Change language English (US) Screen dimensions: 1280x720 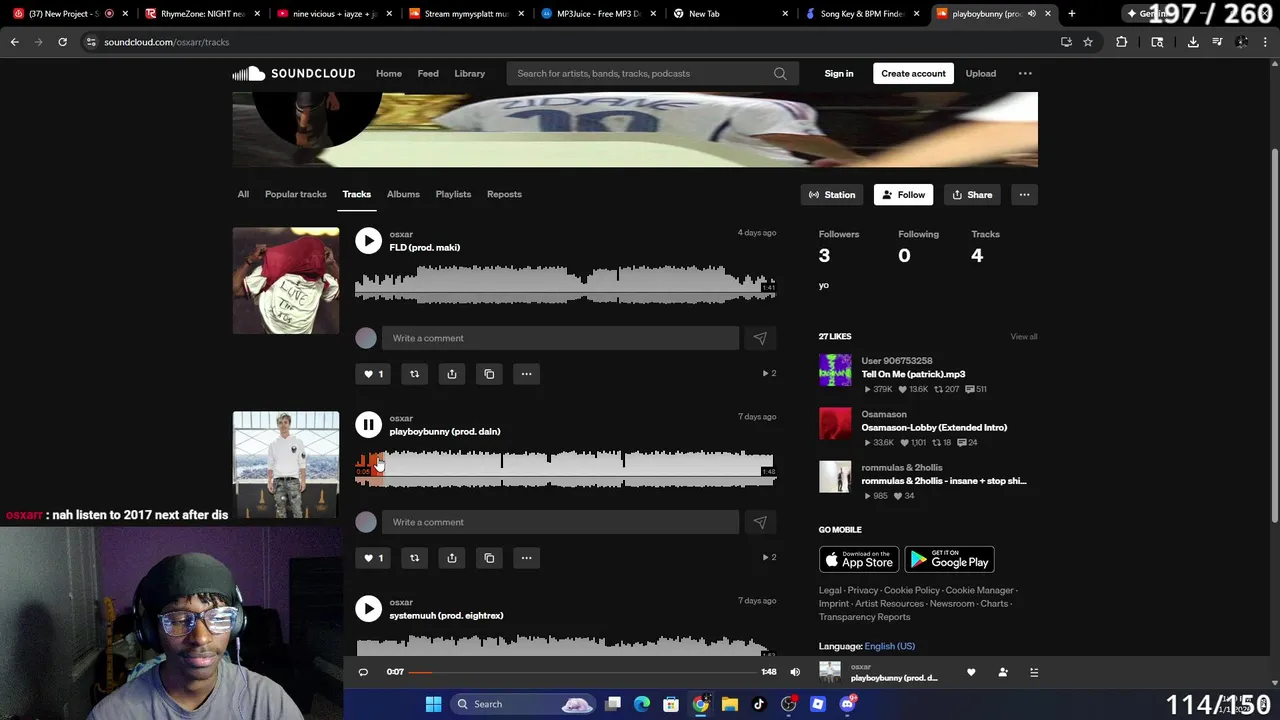click(x=890, y=646)
